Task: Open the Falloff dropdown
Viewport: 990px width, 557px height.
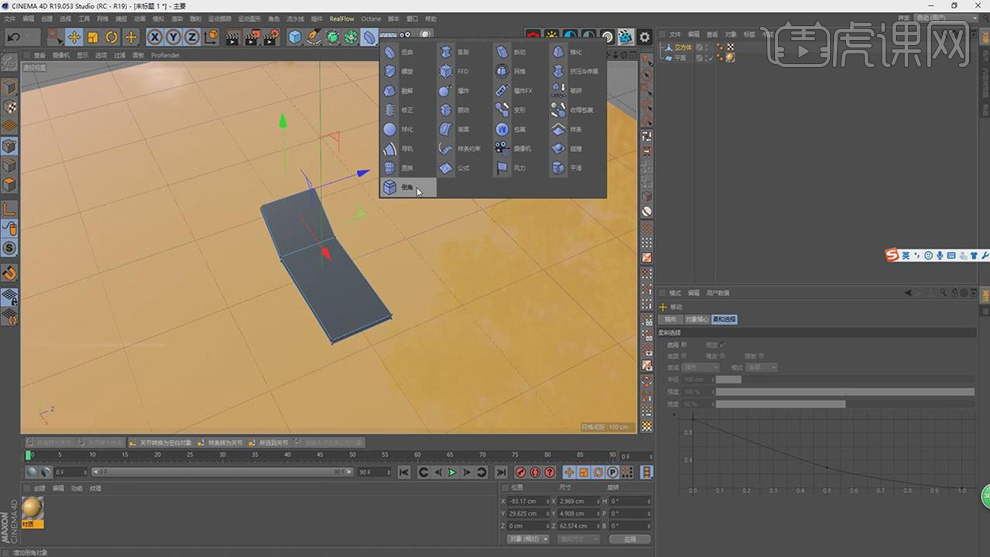Action: coord(700,368)
